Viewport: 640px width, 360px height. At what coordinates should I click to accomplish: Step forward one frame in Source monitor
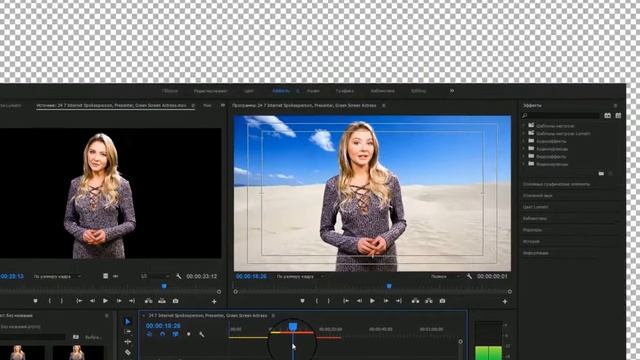[x=119, y=301]
